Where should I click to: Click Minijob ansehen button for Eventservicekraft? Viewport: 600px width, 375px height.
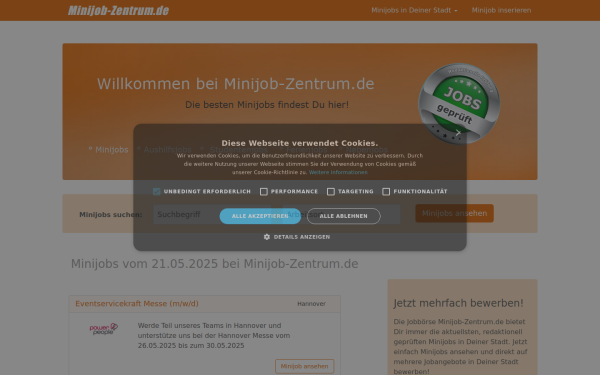tap(305, 366)
